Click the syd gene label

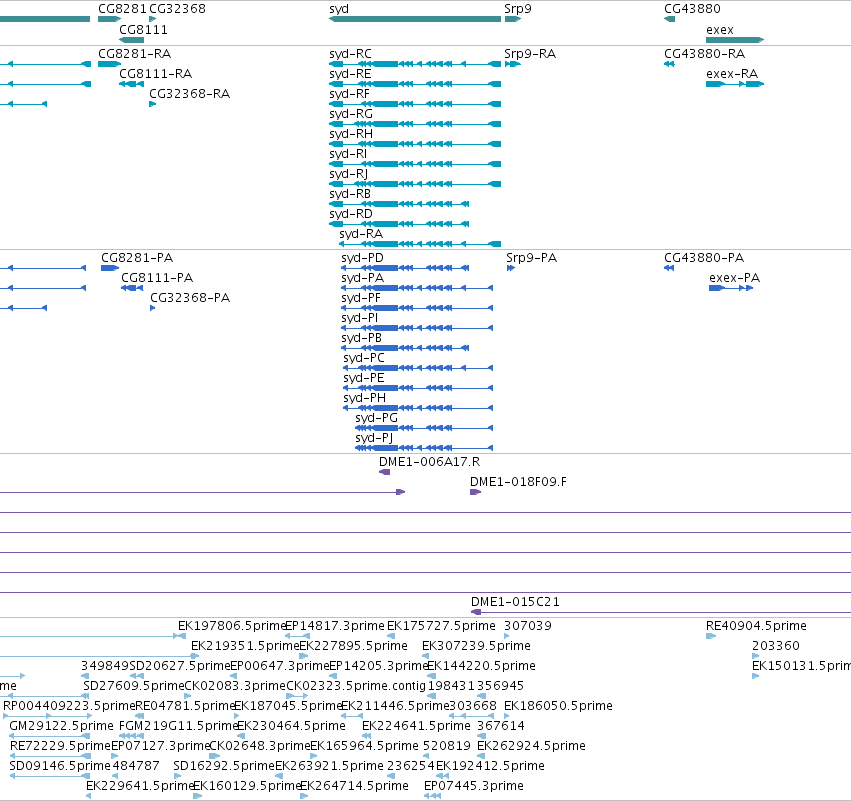tap(339, 9)
